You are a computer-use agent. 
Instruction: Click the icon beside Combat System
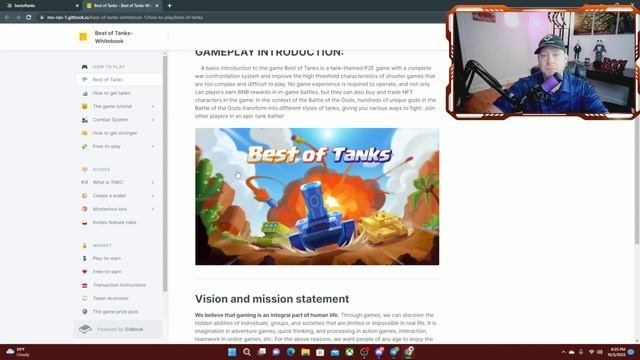(x=84, y=120)
